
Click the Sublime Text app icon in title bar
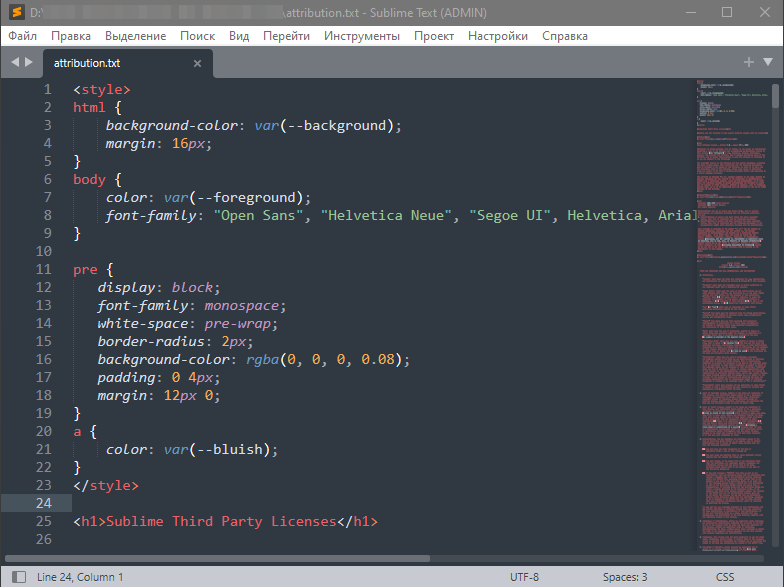tap(16, 12)
